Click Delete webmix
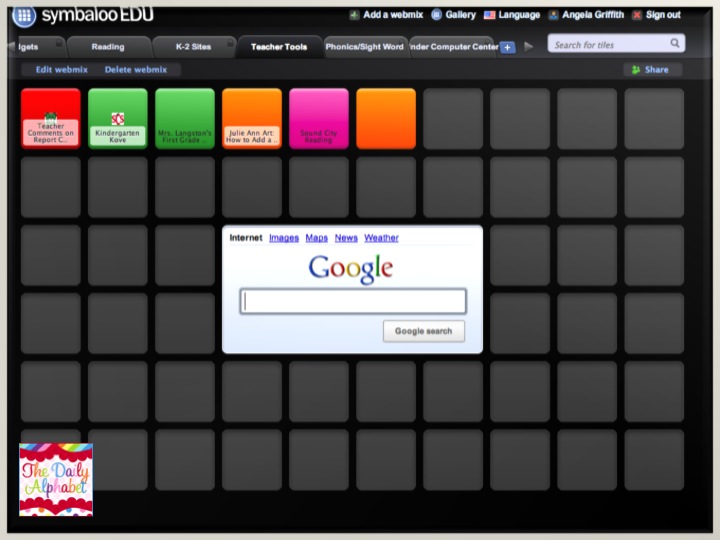This screenshot has height=540, width=720. (135, 70)
